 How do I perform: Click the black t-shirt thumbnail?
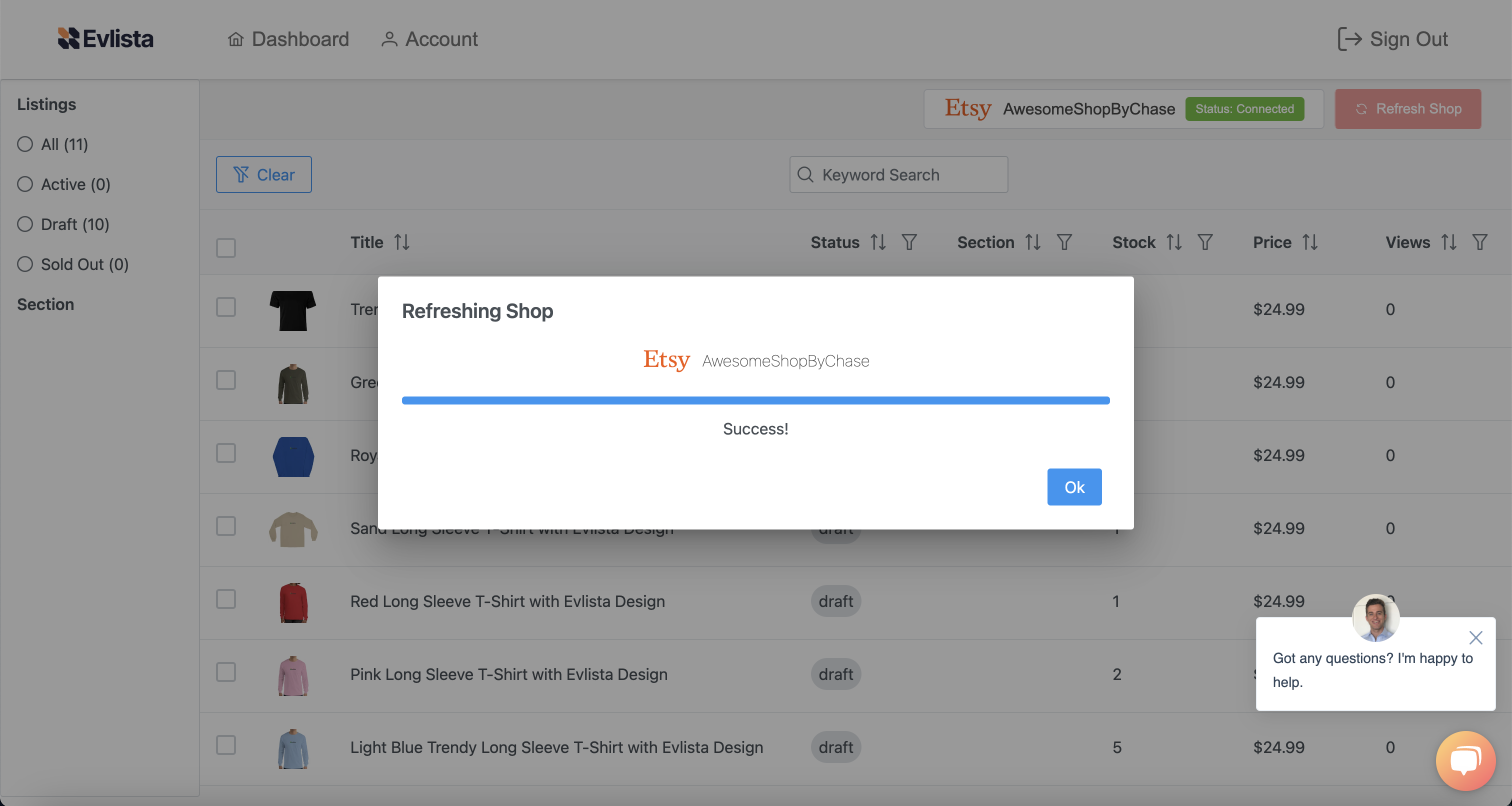[293, 310]
